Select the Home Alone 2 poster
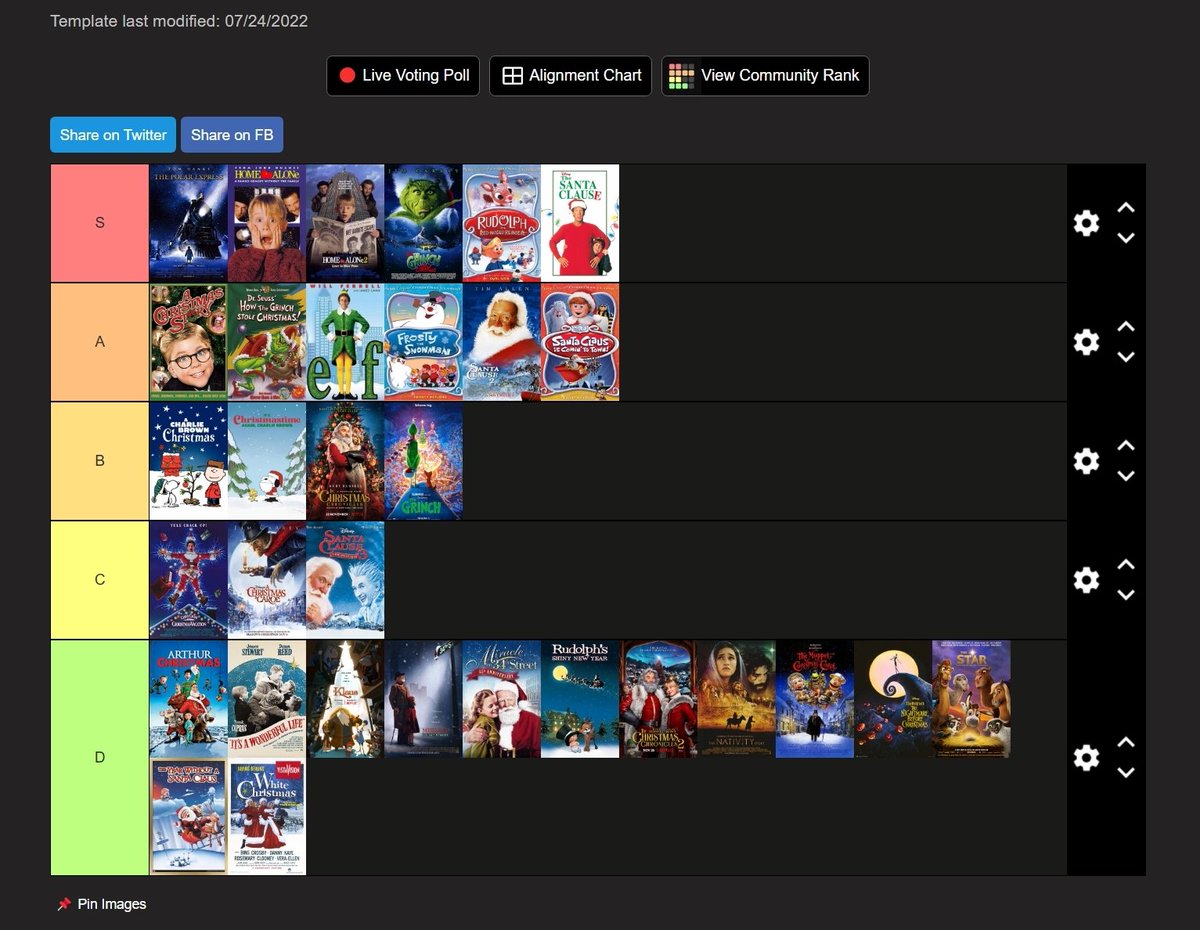The width and height of the screenshot is (1200, 930). point(345,223)
